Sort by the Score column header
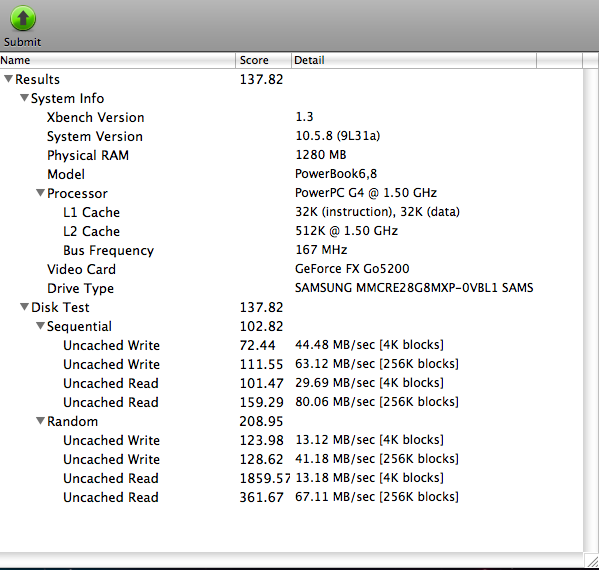The image size is (599, 570). click(x=264, y=60)
